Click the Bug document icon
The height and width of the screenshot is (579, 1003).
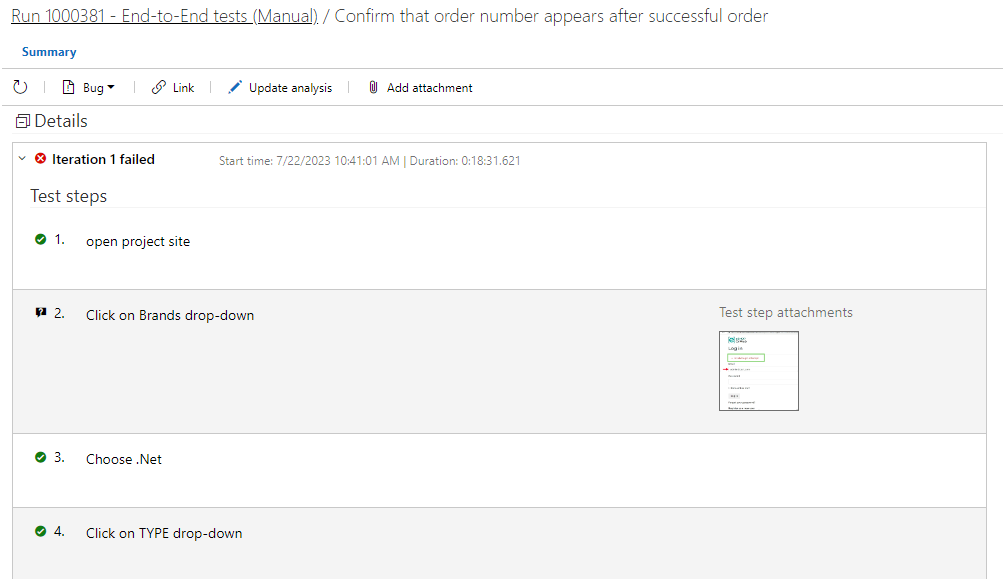[68, 88]
